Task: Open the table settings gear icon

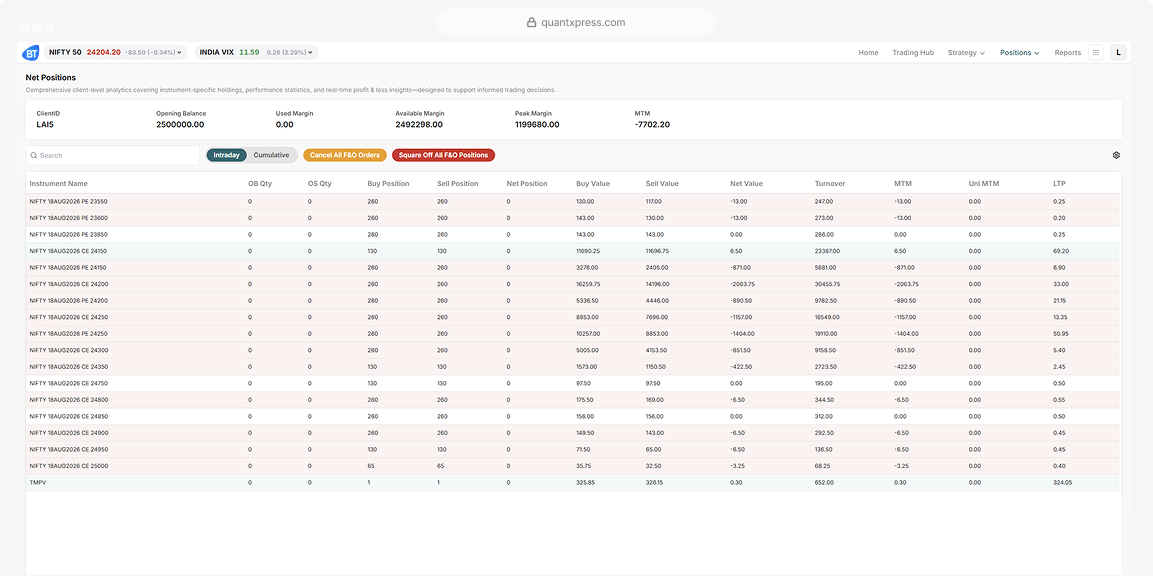Action: [1116, 155]
